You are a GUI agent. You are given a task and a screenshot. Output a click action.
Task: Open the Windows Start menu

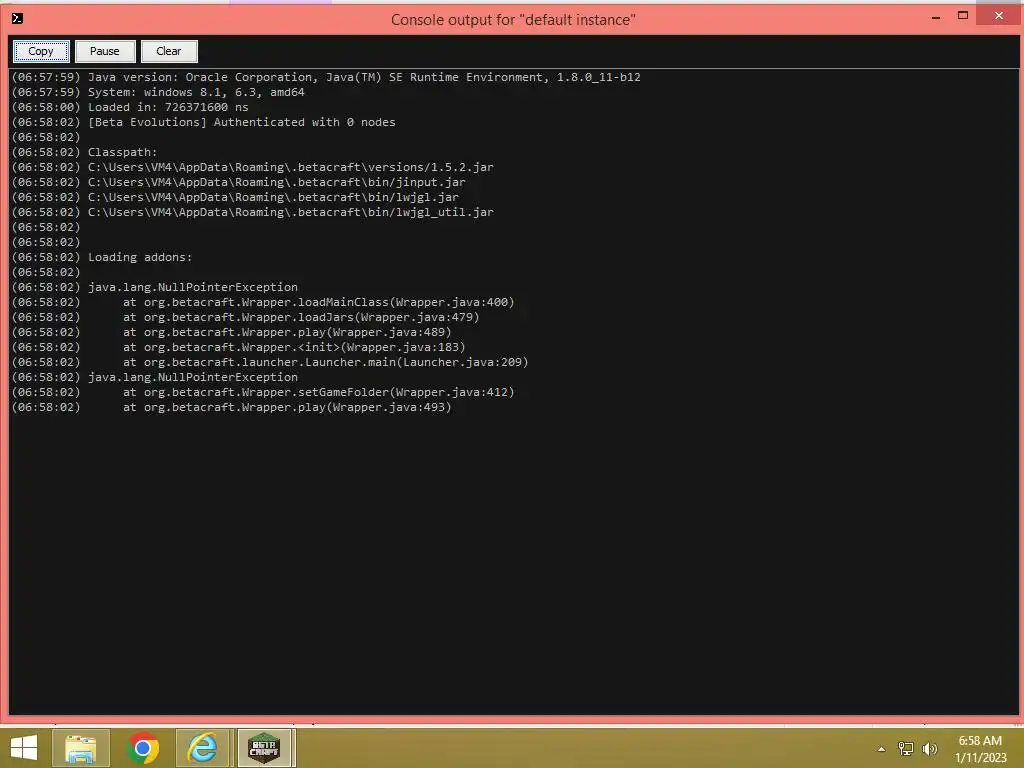(24, 748)
